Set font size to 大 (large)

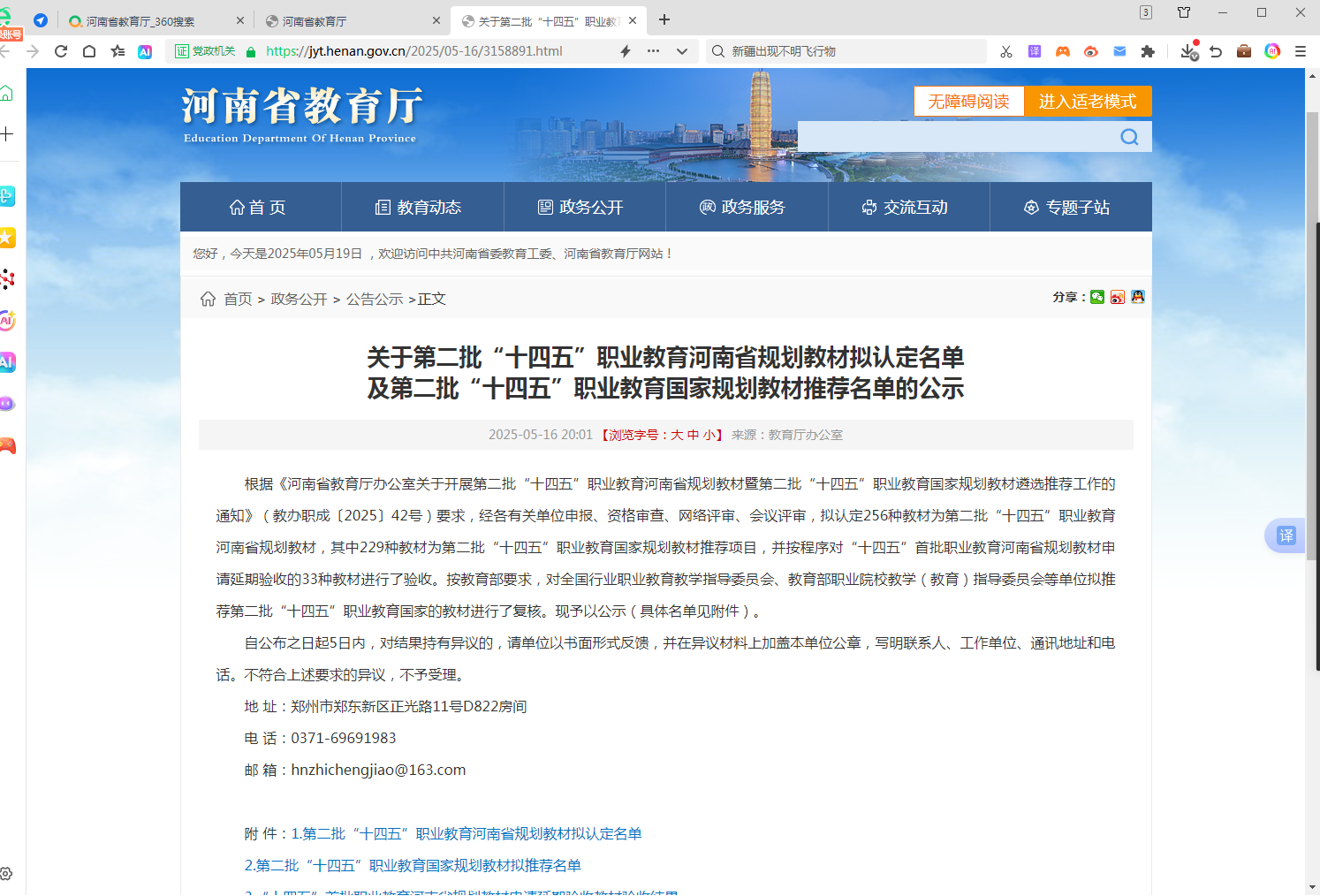click(x=677, y=435)
